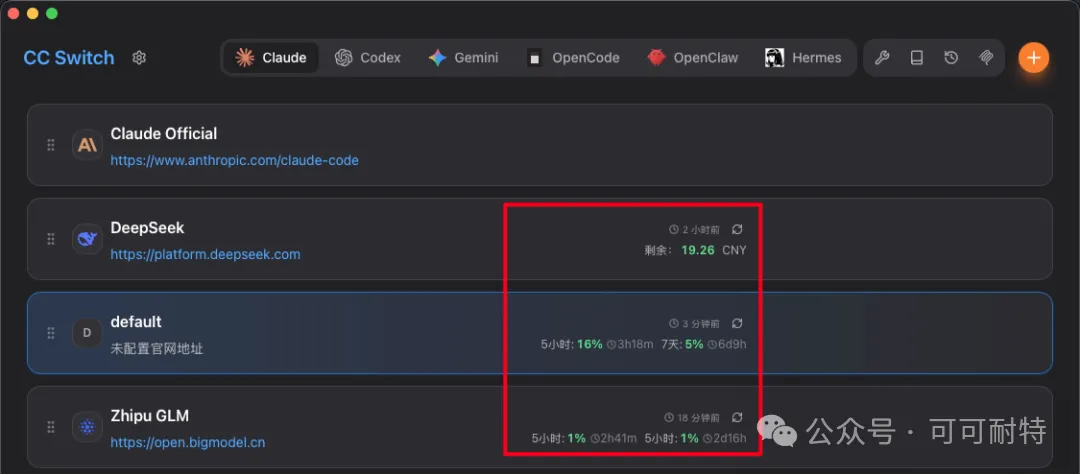Grab the Zhipu GLM drag handle
This screenshot has height=474, width=1080.
[x=50, y=428]
